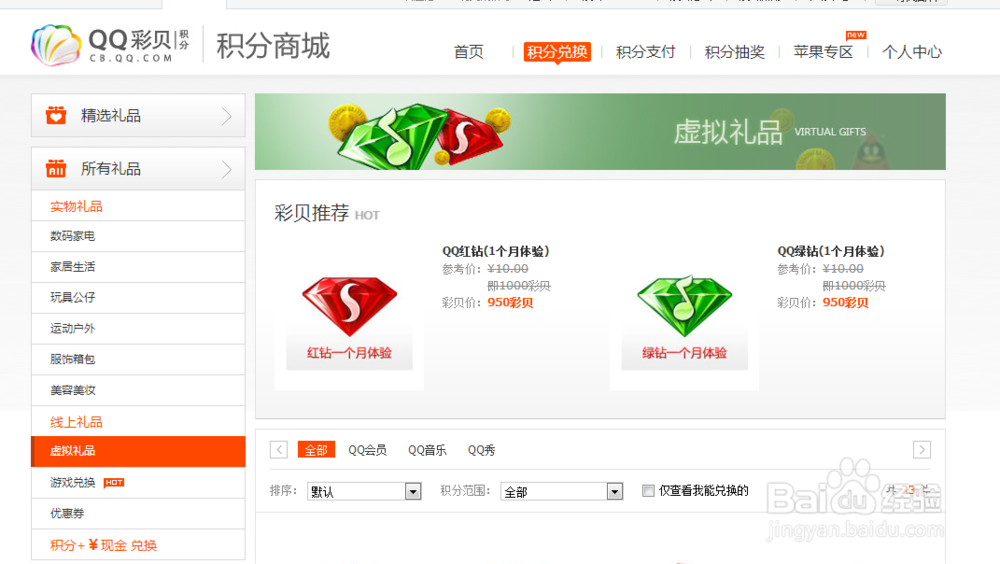The height and width of the screenshot is (564, 1000).
Task: Click the QQ彩贝 shell logo
Action: coord(56,45)
